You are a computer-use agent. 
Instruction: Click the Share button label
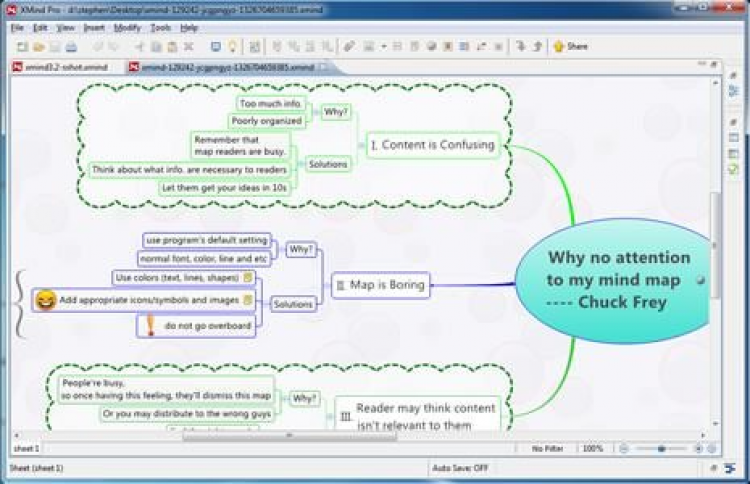[x=577, y=46]
